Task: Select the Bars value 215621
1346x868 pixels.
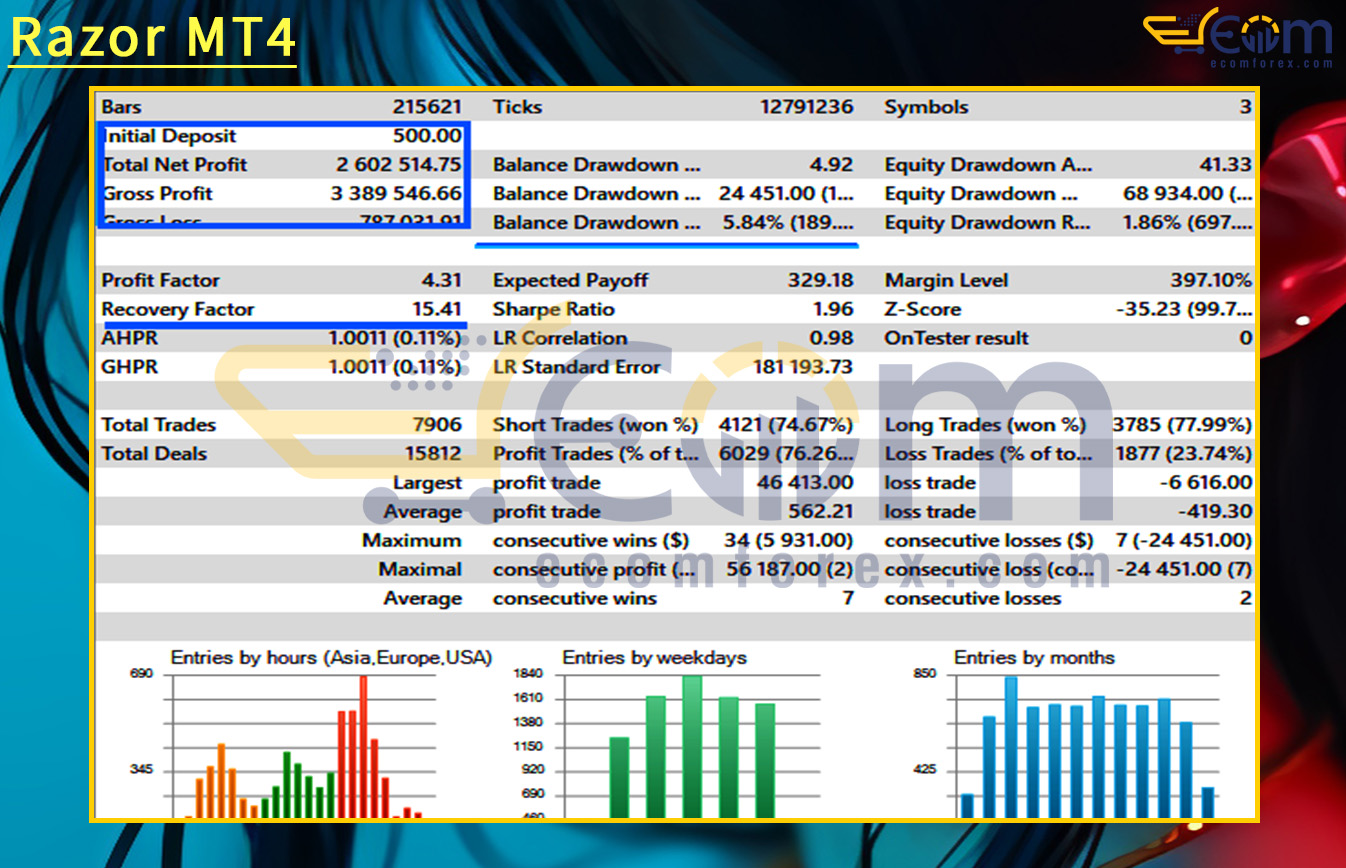Action: pyautogui.click(x=427, y=107)
